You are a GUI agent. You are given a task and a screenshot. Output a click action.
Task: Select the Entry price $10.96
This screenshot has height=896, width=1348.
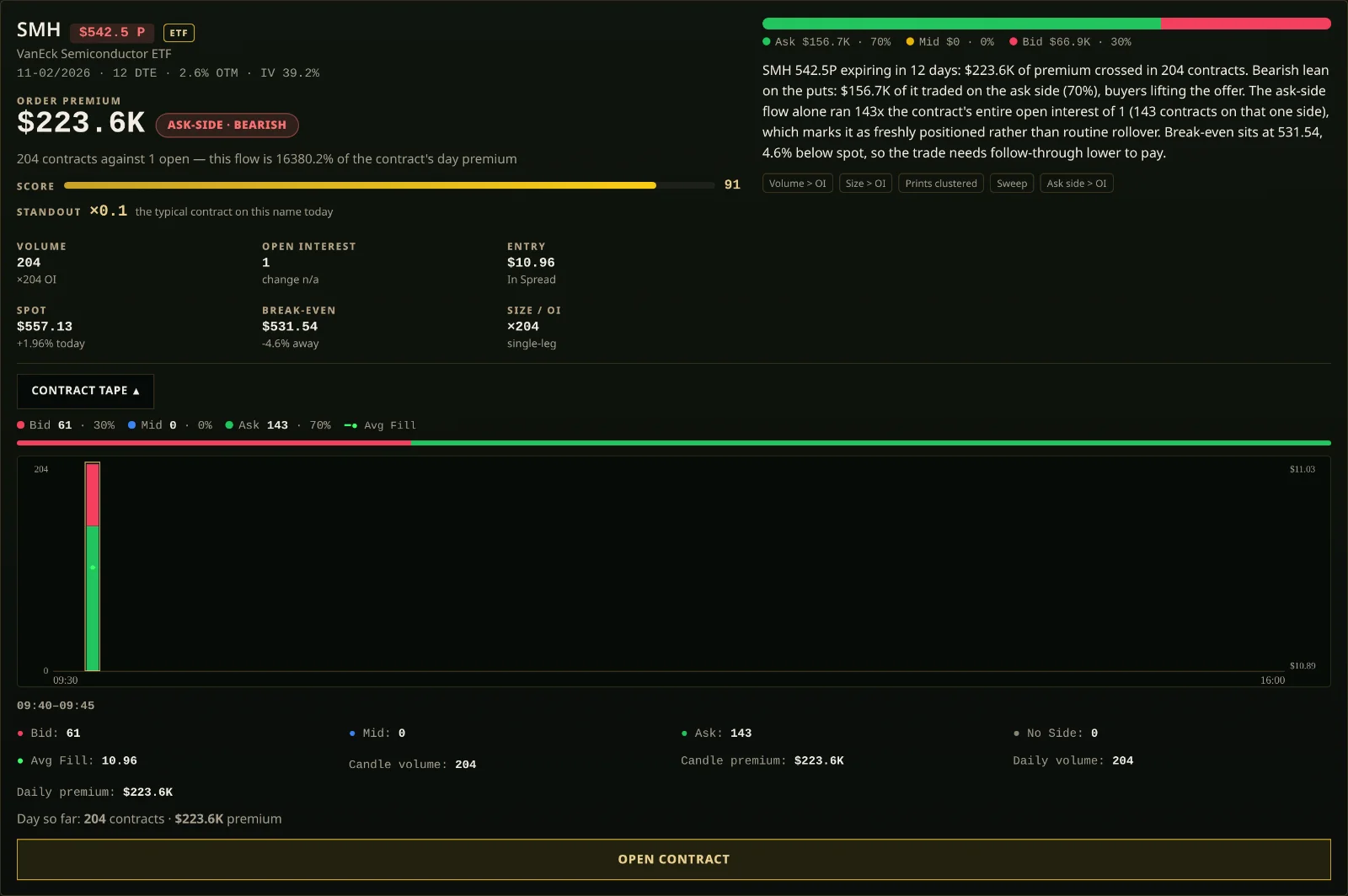click(531, 263)
